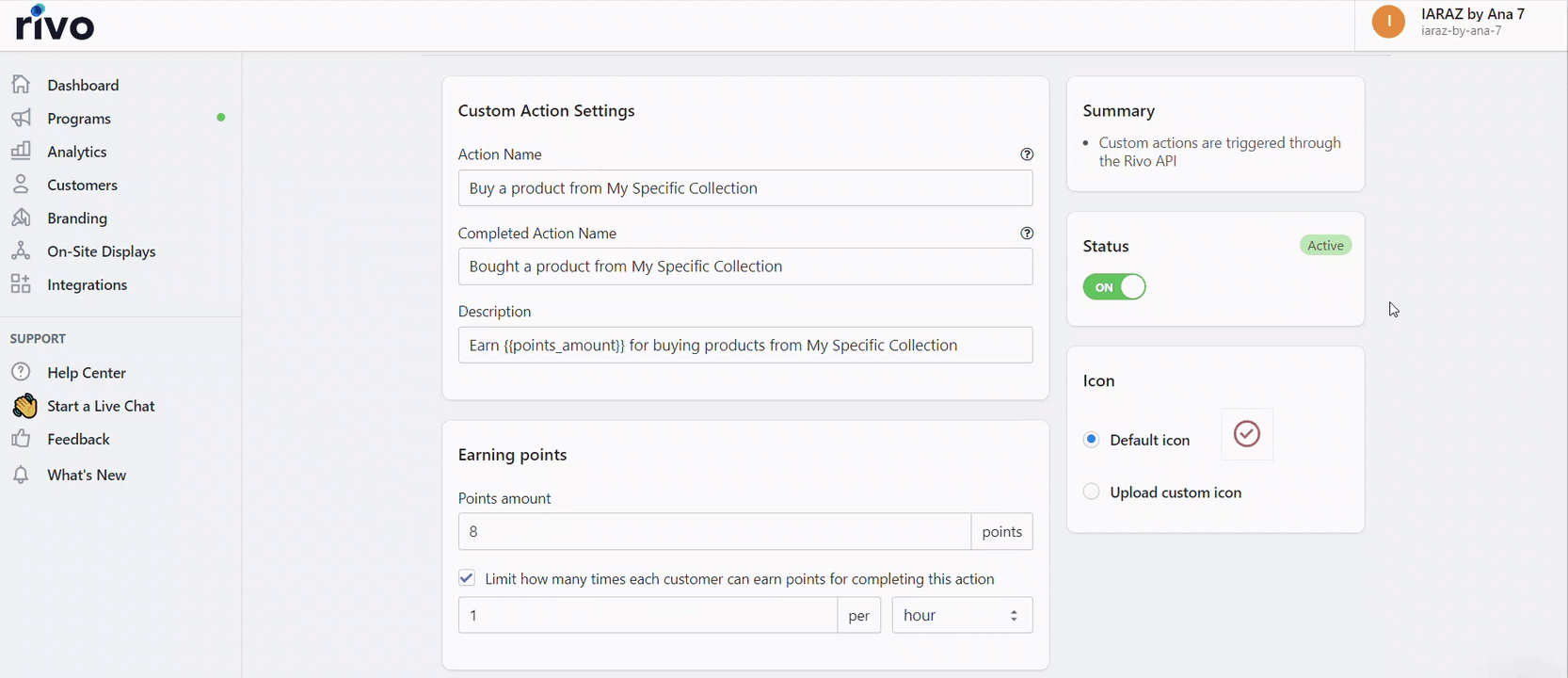Click the On-Site Displays icon

21,250
